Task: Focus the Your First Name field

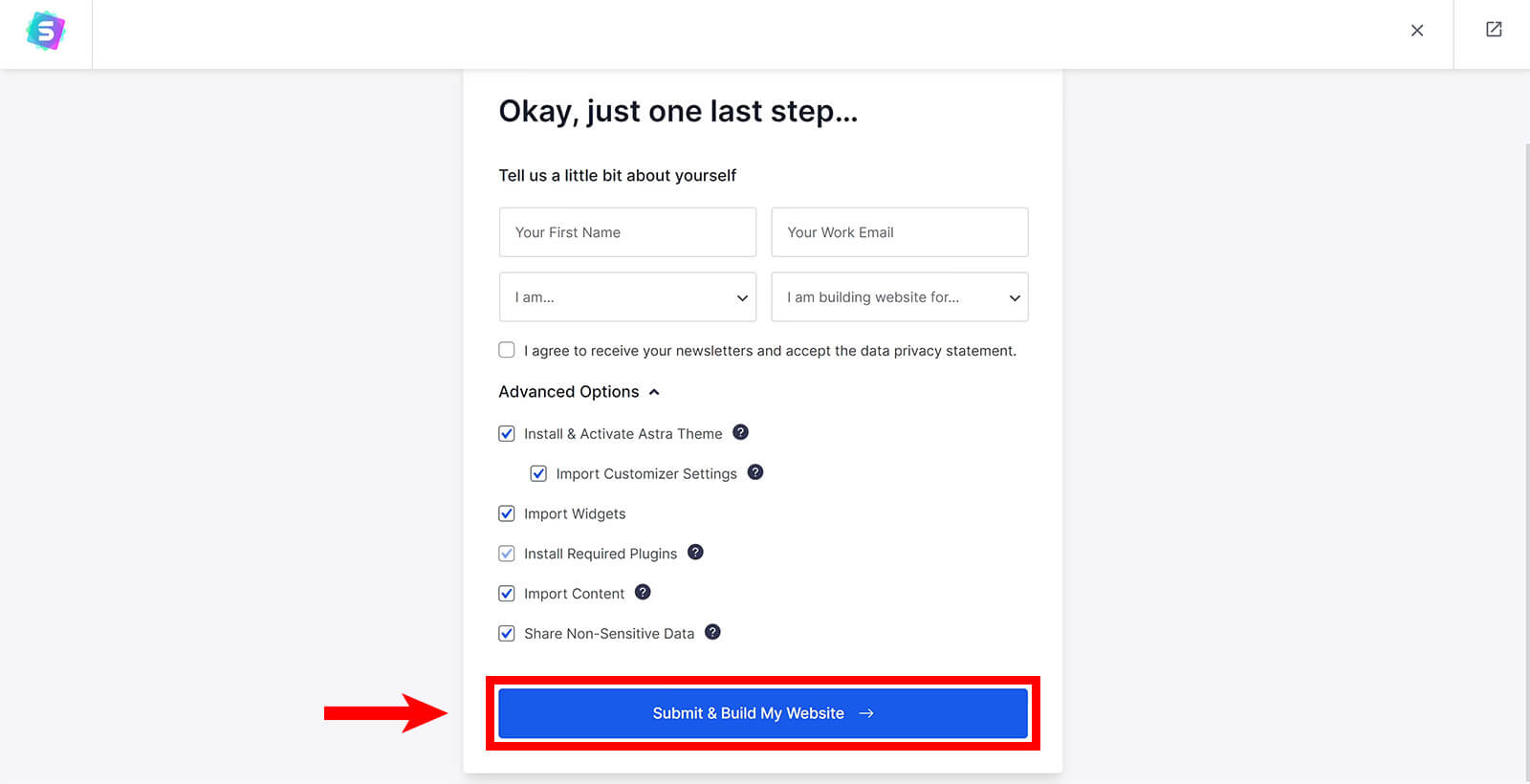Action: tap(627, 232)
